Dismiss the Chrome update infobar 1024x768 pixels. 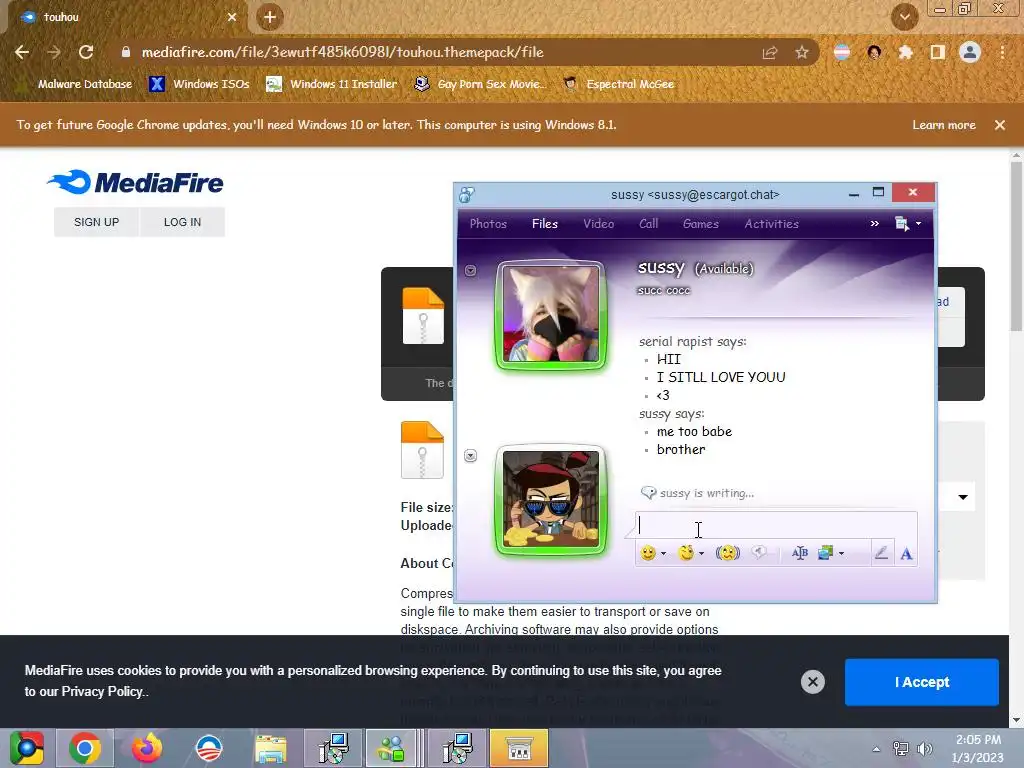(x=1000, y=125)
